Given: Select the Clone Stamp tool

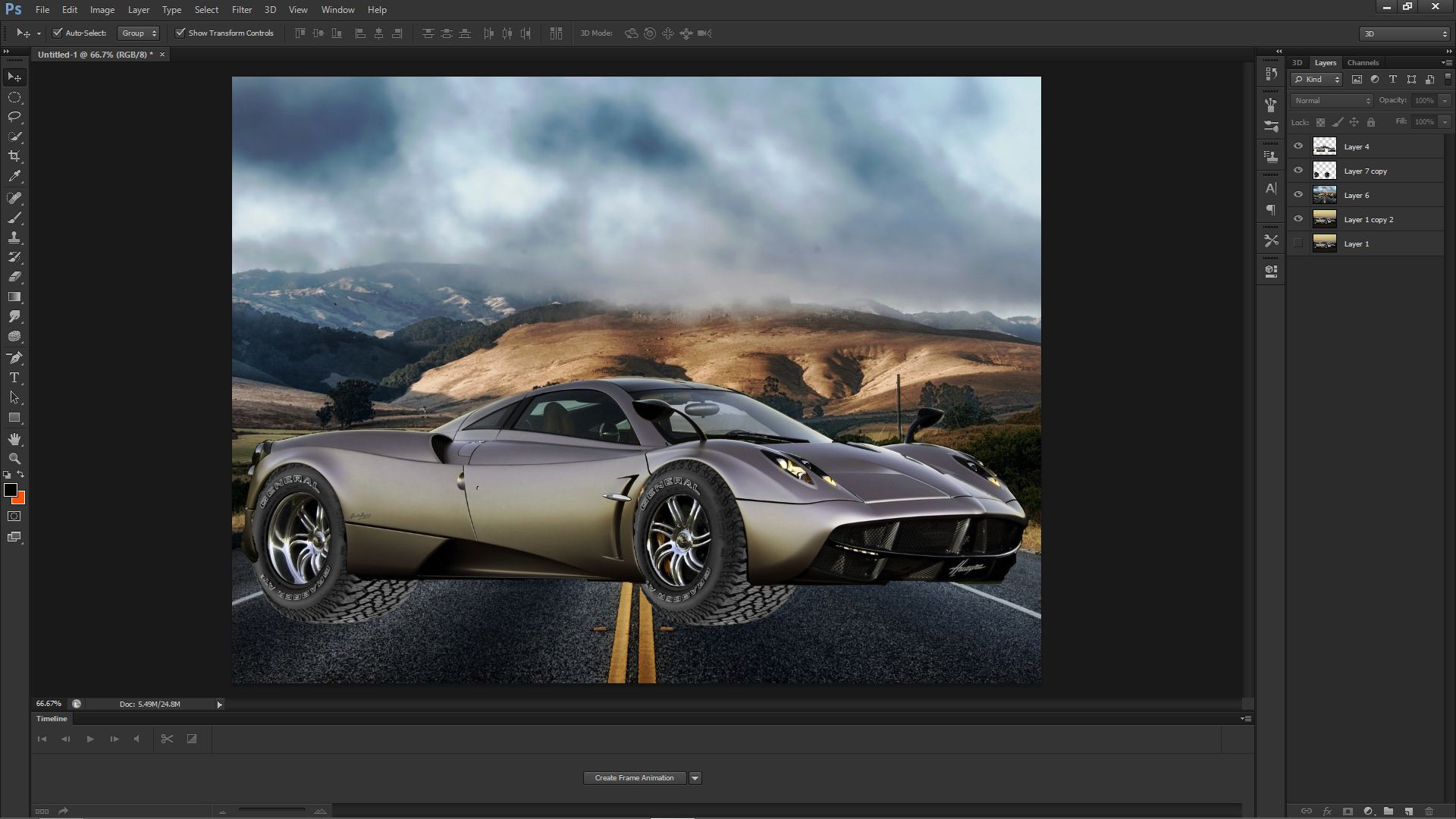Looking at the screenshot, I should click(x=14, y=237).
